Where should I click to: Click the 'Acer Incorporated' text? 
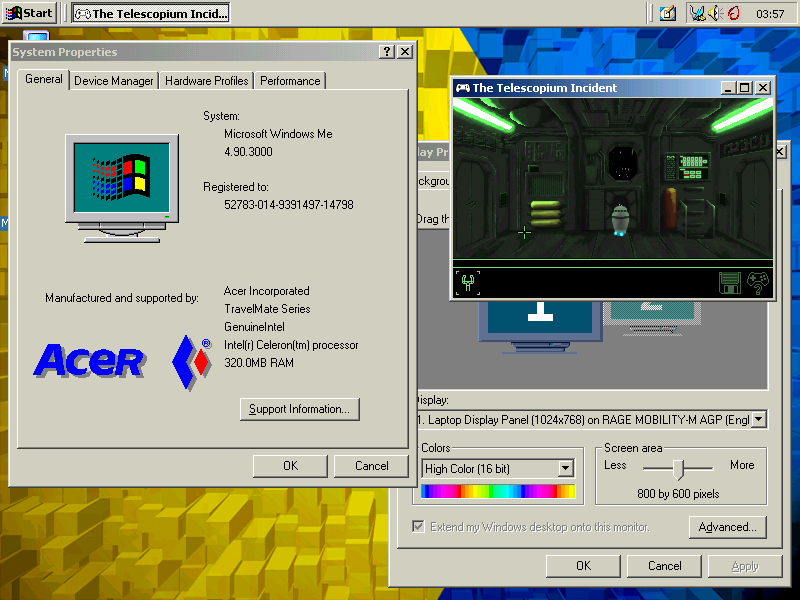point(266,291)
